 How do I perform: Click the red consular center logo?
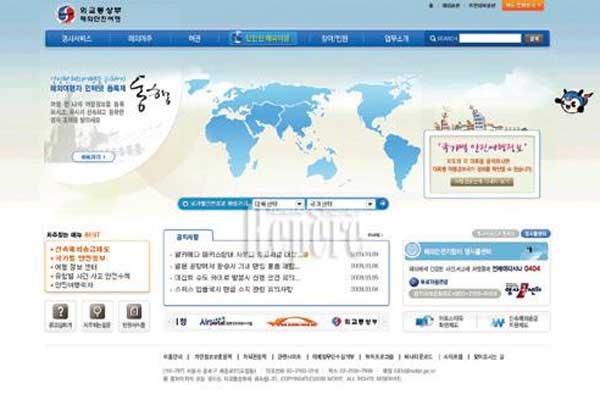click(523, 289)
